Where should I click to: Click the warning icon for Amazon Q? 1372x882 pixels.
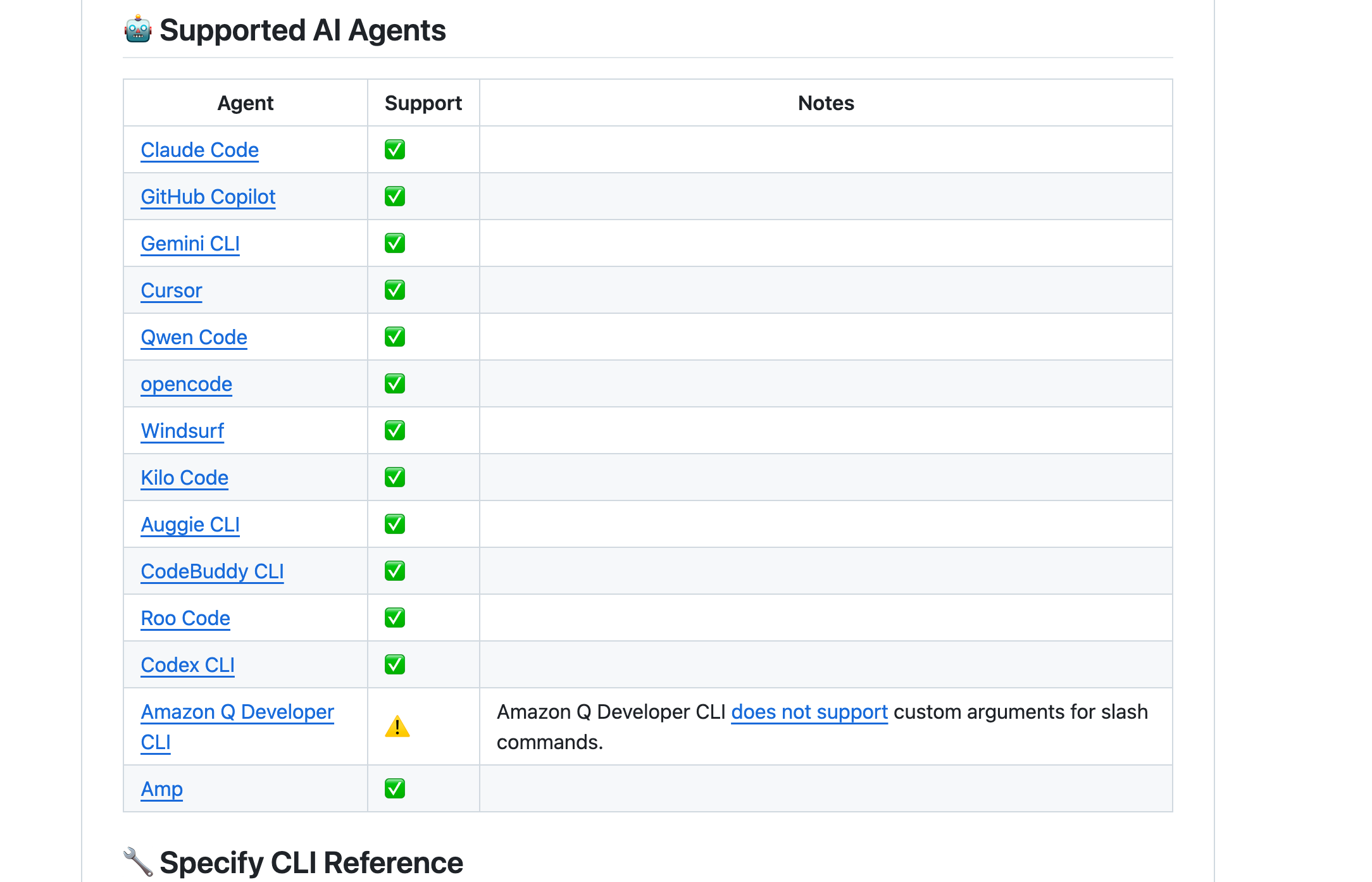pos(397,726)
